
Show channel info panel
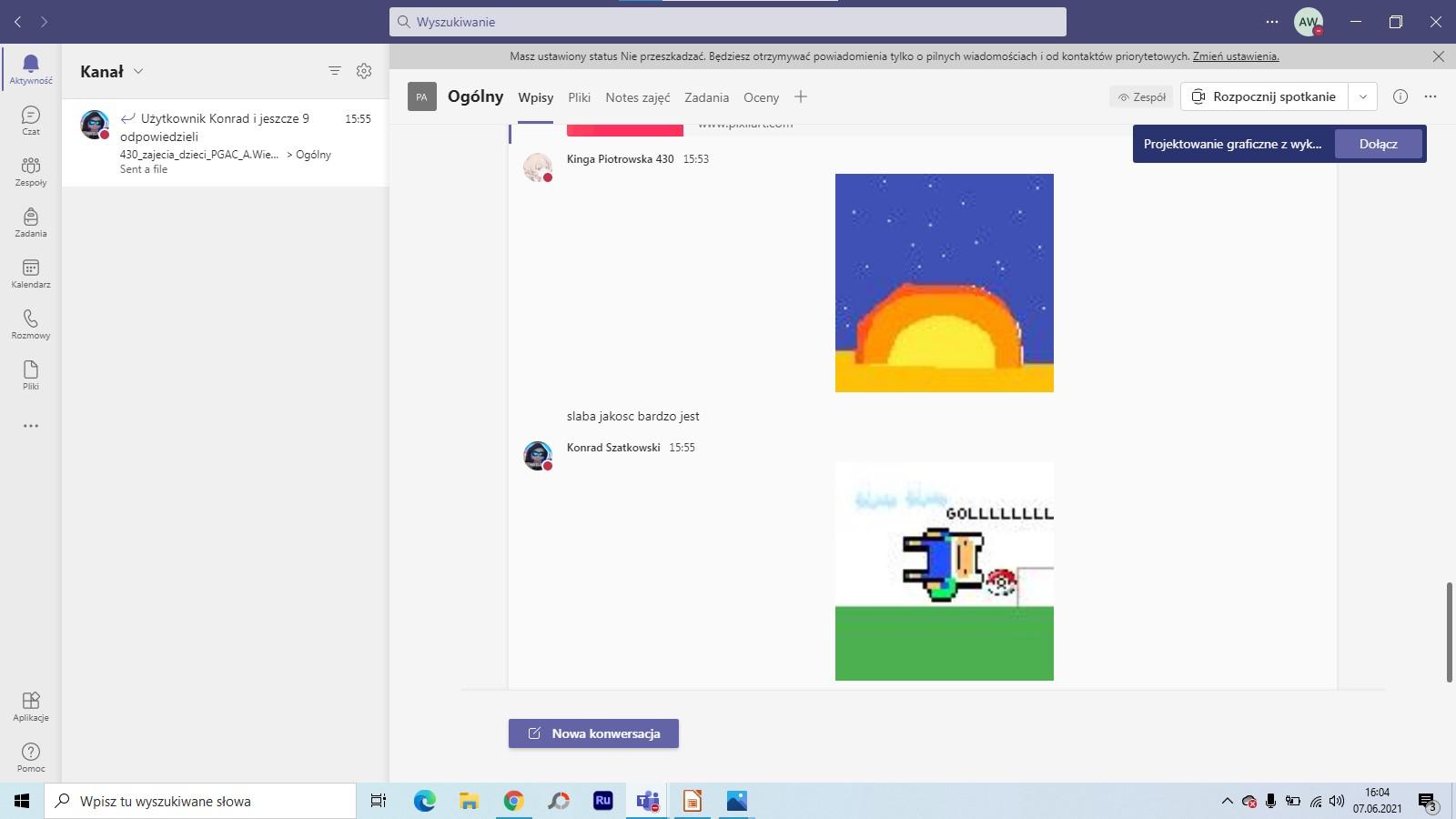tap(1400, 96)
